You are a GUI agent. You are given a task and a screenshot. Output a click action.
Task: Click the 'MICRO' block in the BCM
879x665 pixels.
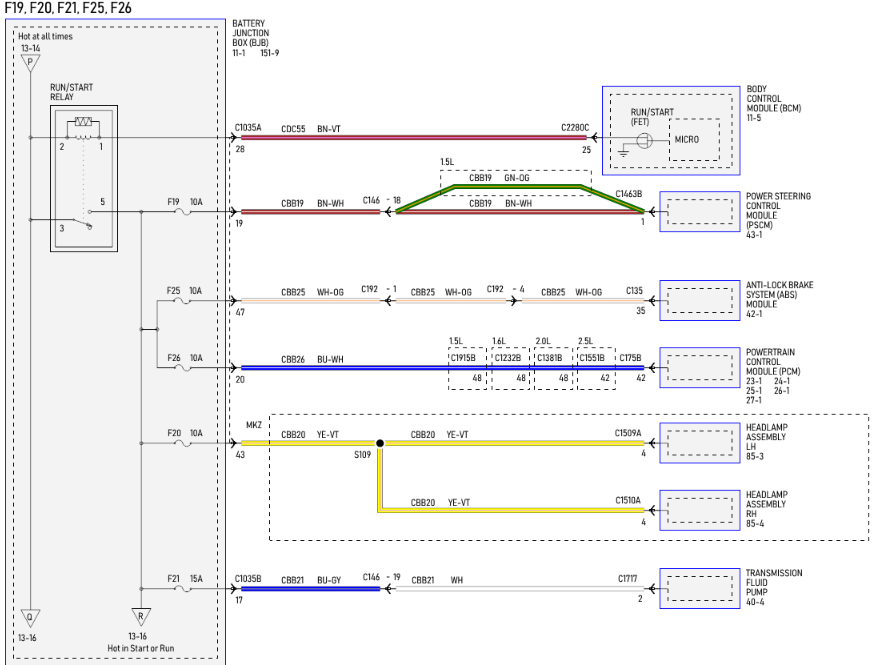695,140
